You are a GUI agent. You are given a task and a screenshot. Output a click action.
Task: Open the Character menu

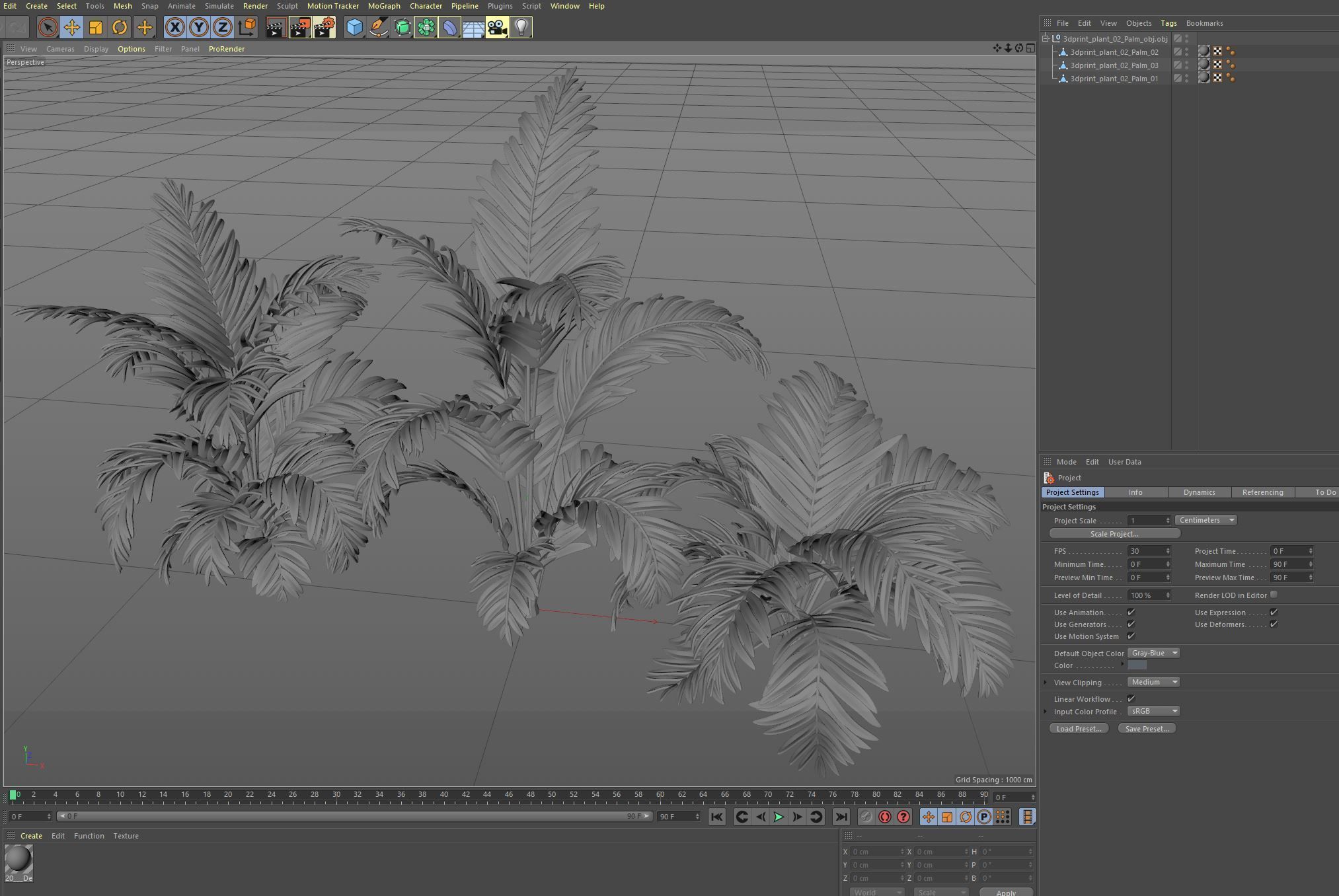tap(426, 6)
